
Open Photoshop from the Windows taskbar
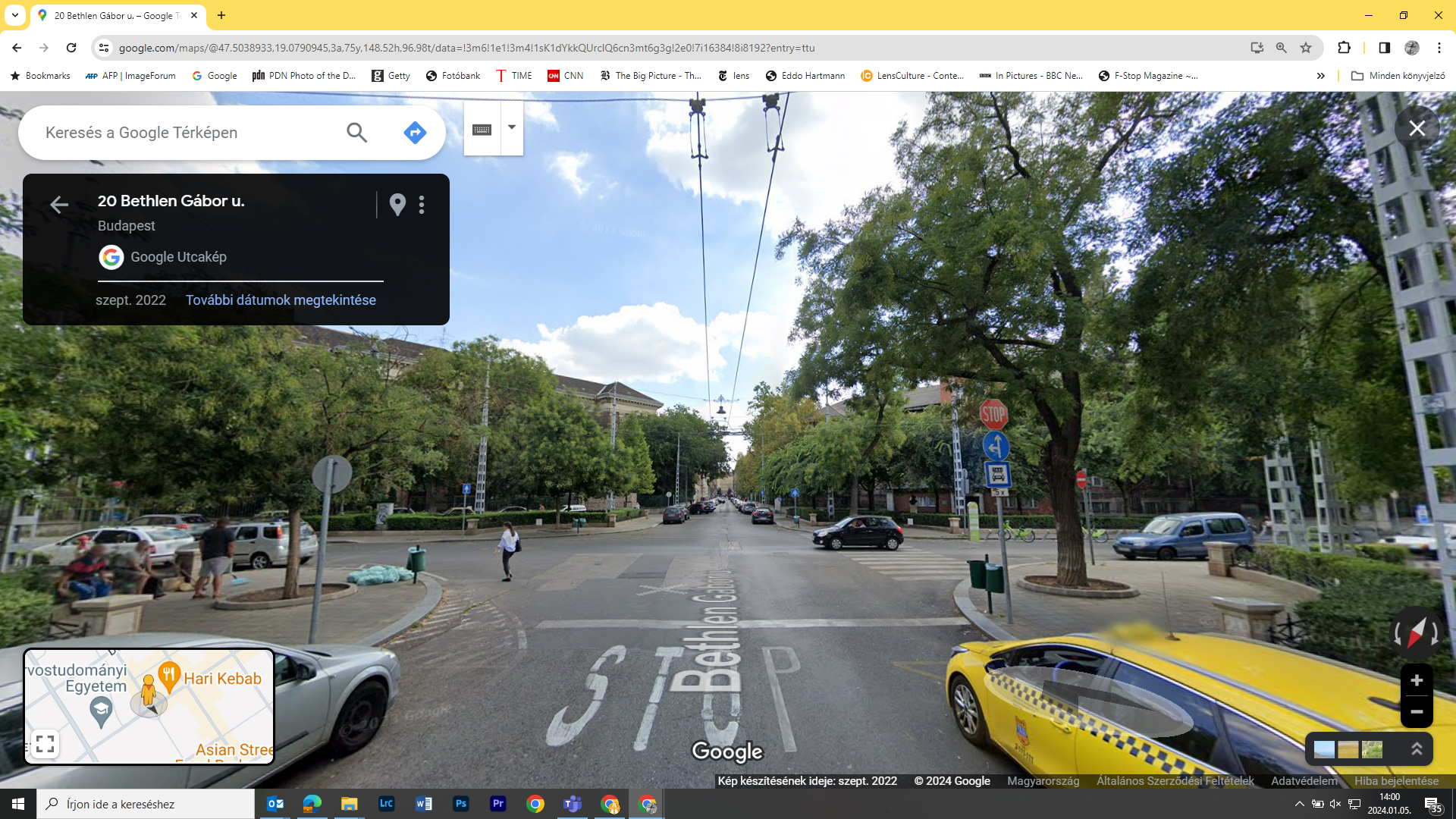[x=460, y=804]
